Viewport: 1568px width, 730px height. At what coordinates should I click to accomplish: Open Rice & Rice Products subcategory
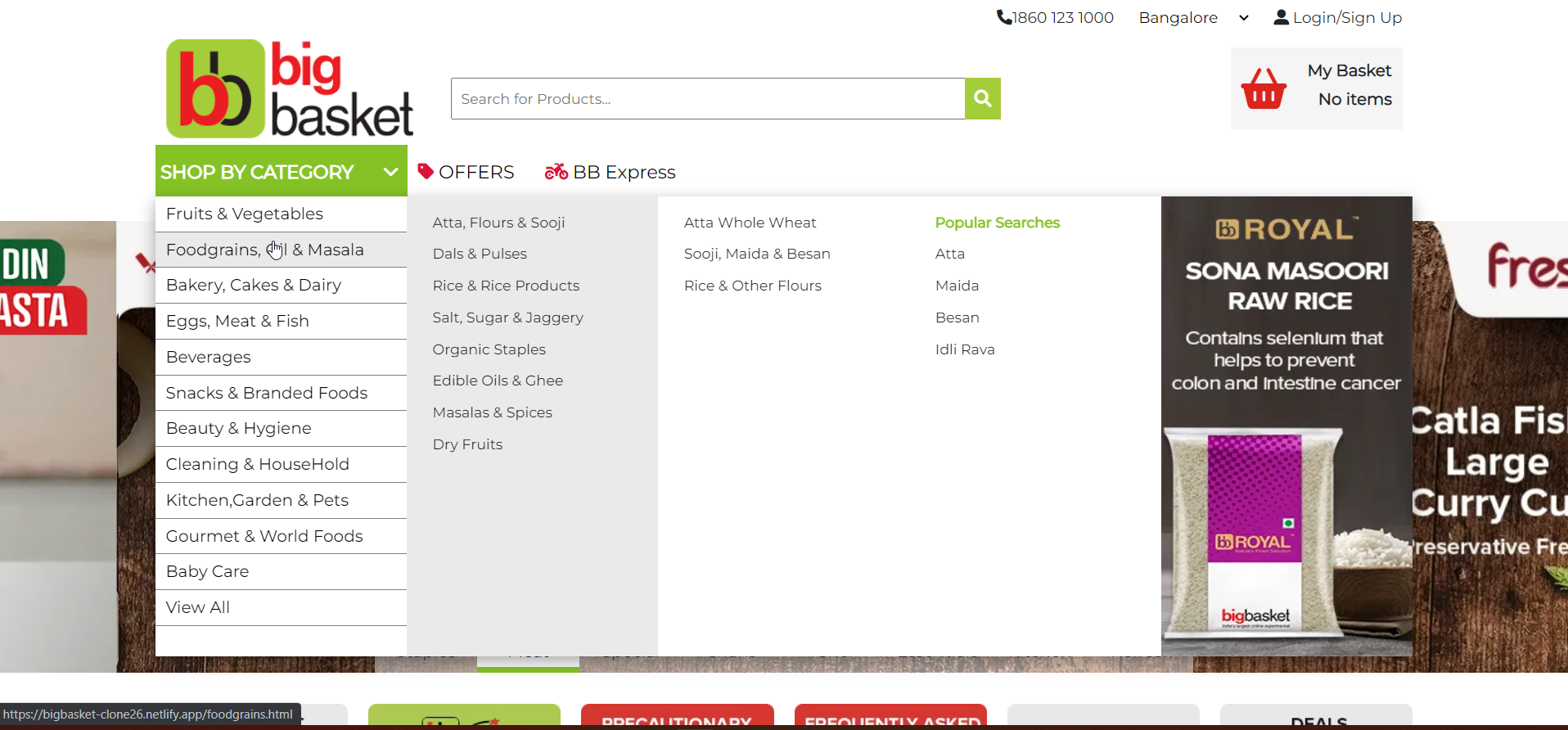[506, 286]
